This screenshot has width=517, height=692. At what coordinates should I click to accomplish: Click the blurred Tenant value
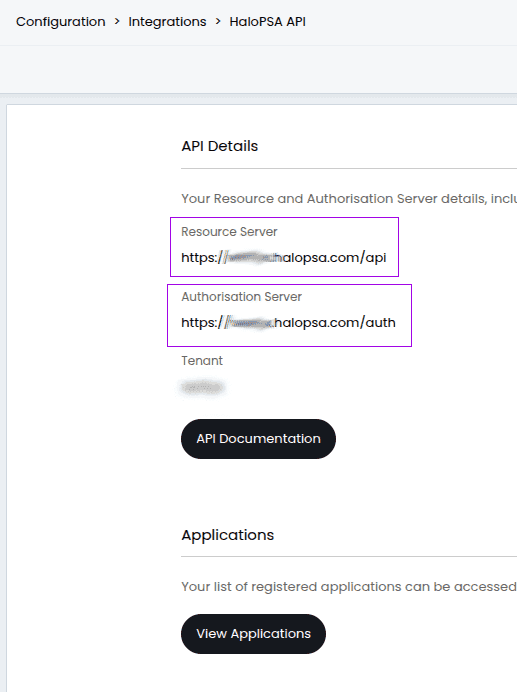coord(203,387)
